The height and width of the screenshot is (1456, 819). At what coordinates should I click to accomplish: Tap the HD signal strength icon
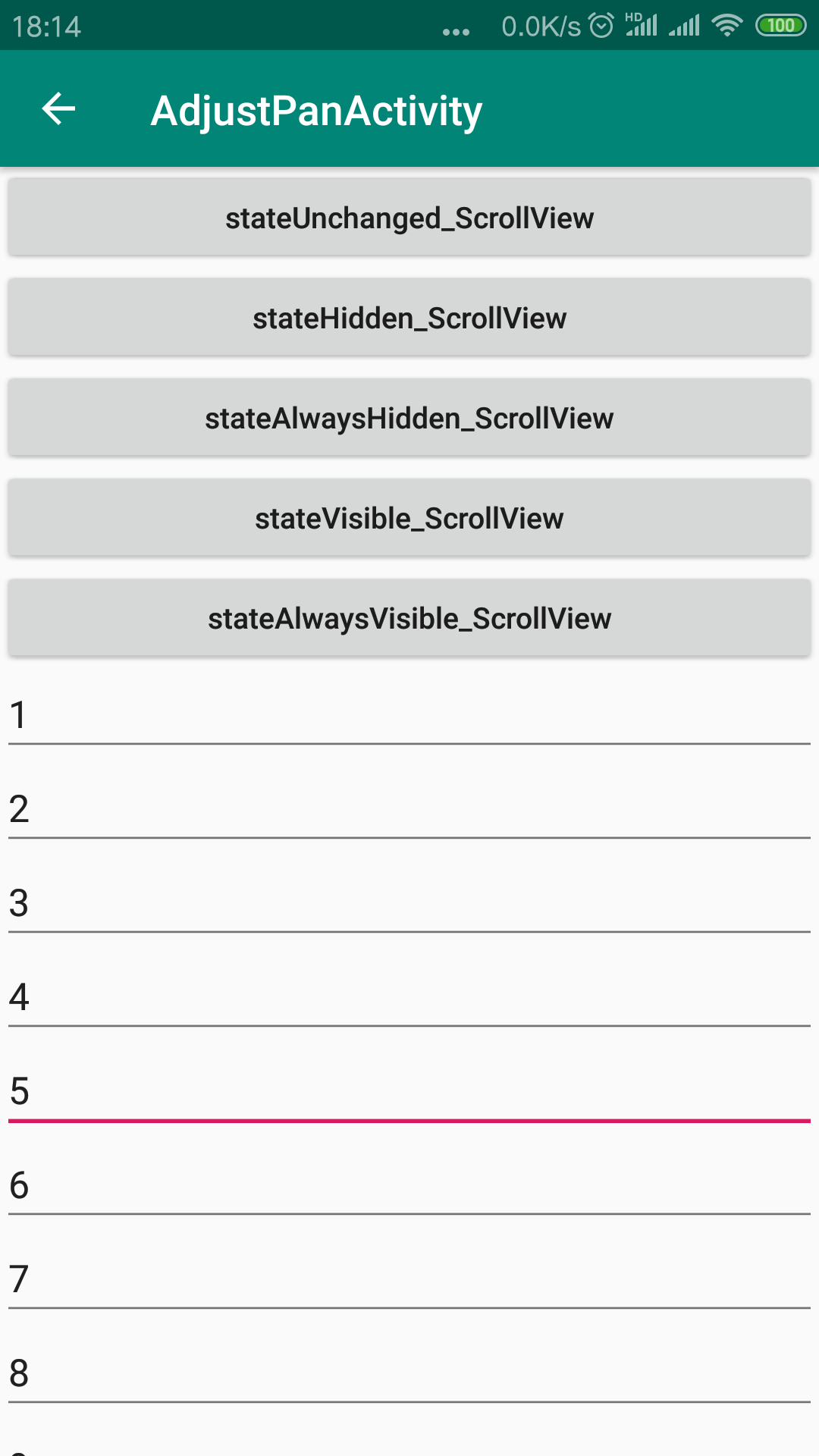642,25
